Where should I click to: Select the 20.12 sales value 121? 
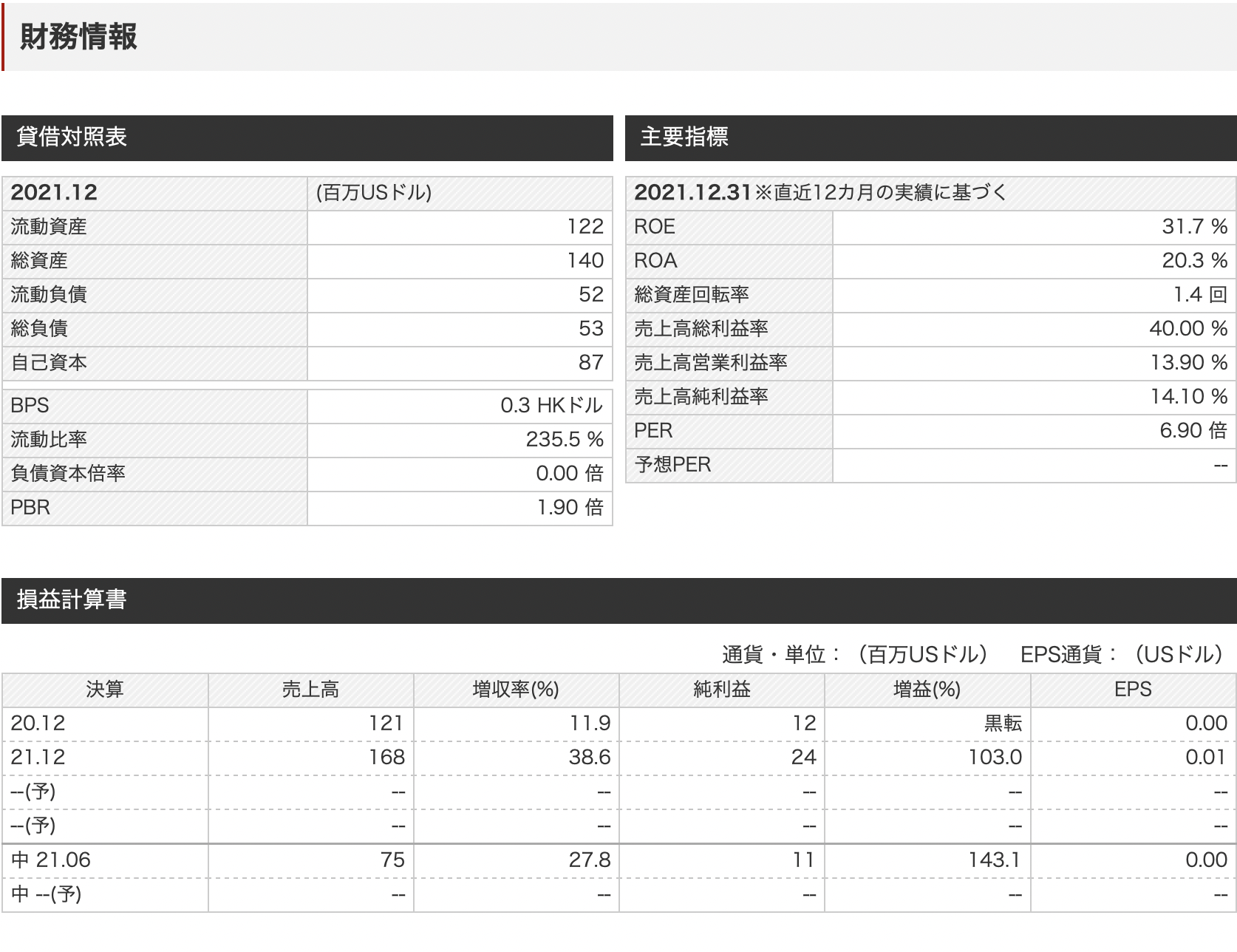(310, 724)
